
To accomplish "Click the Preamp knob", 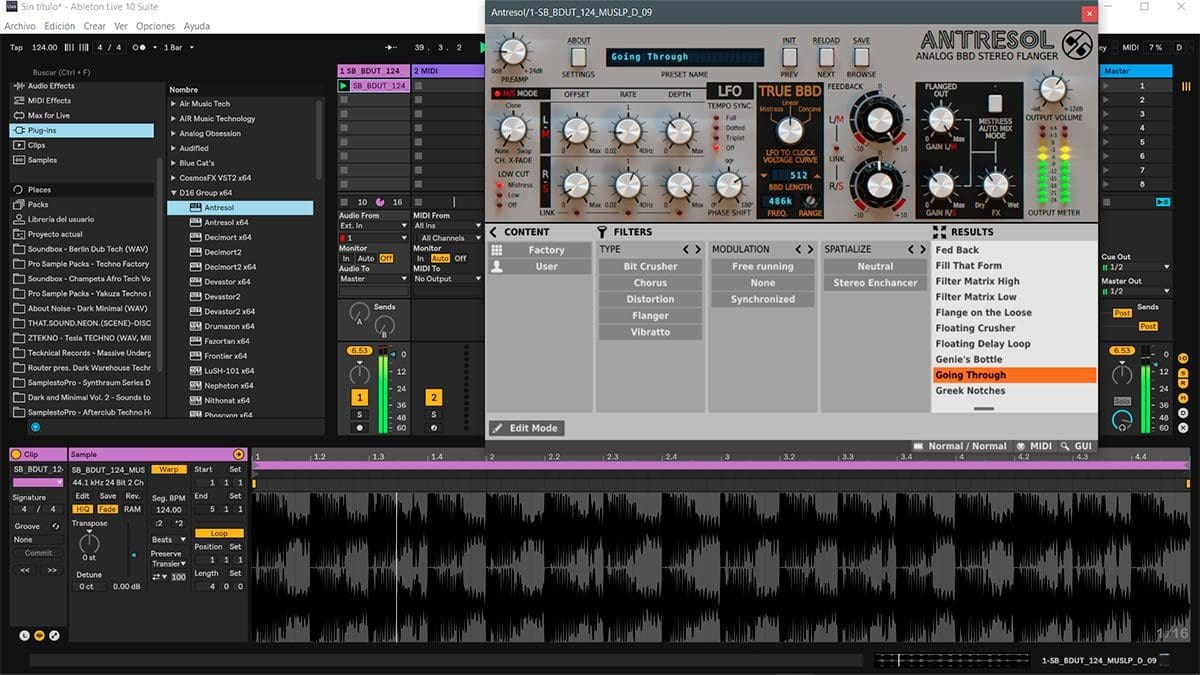I will (512, 52).
